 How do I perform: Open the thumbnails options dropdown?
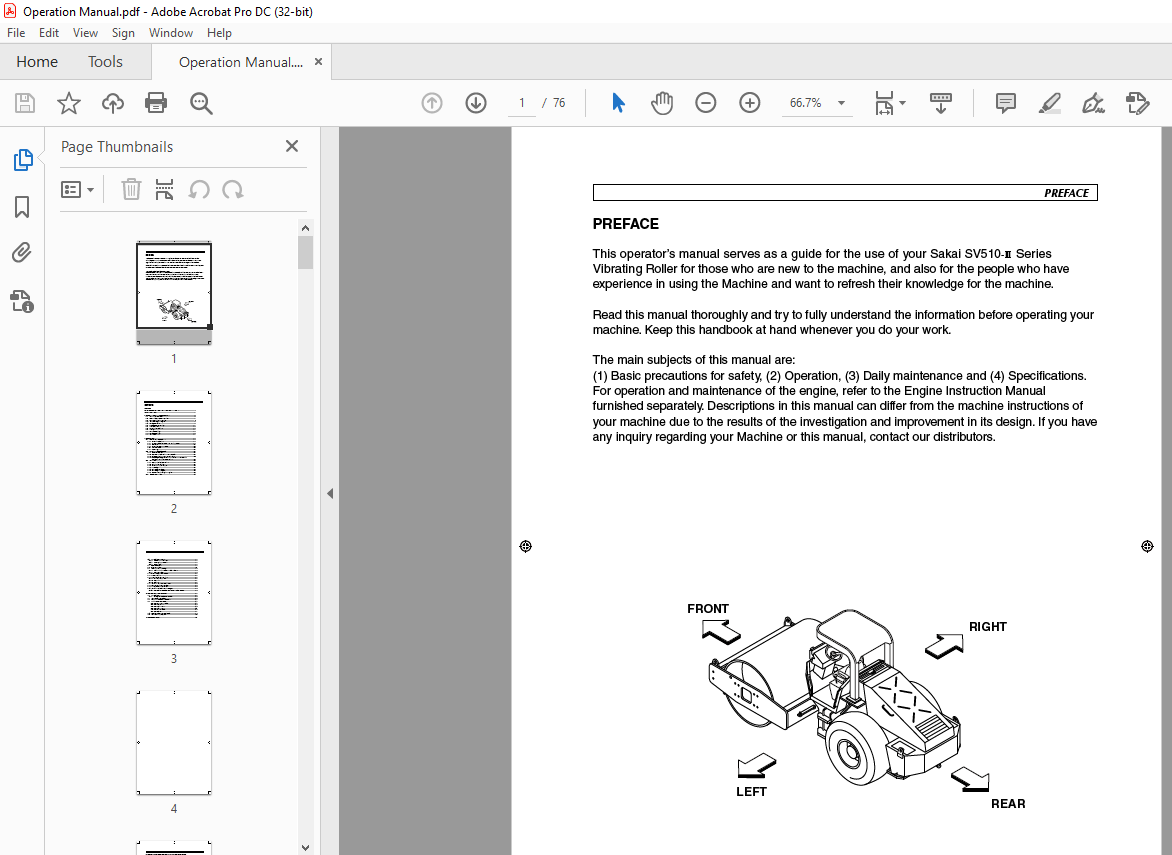(77, 190)
